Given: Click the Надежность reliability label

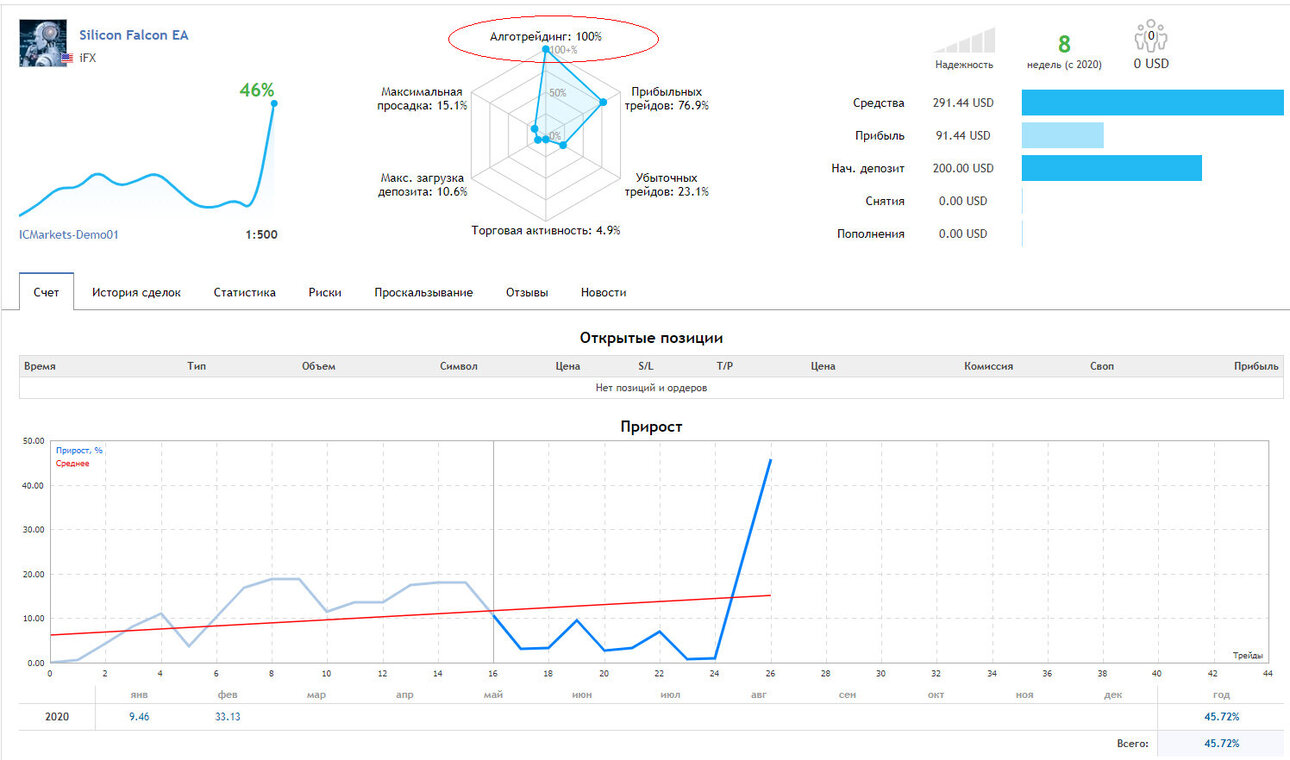Looking at the screenshot, I should 964,65.
